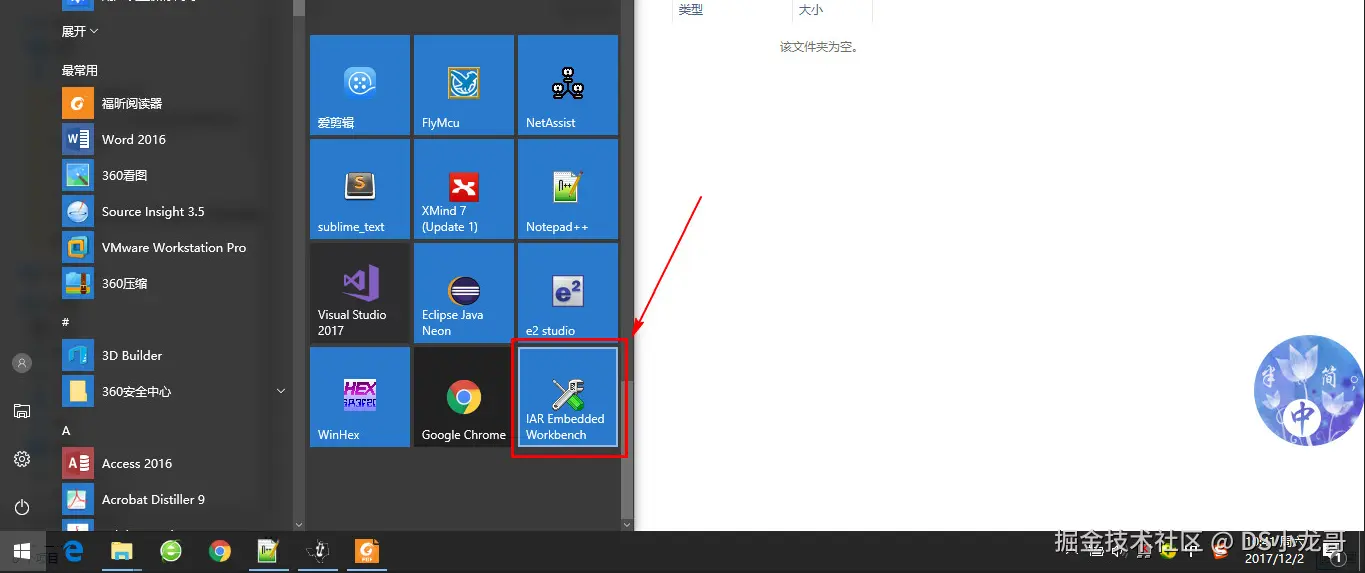Launch the NetAssist tile
Image resolution: width=1365 pixels, height=573 pixels.
click(568, 85)
